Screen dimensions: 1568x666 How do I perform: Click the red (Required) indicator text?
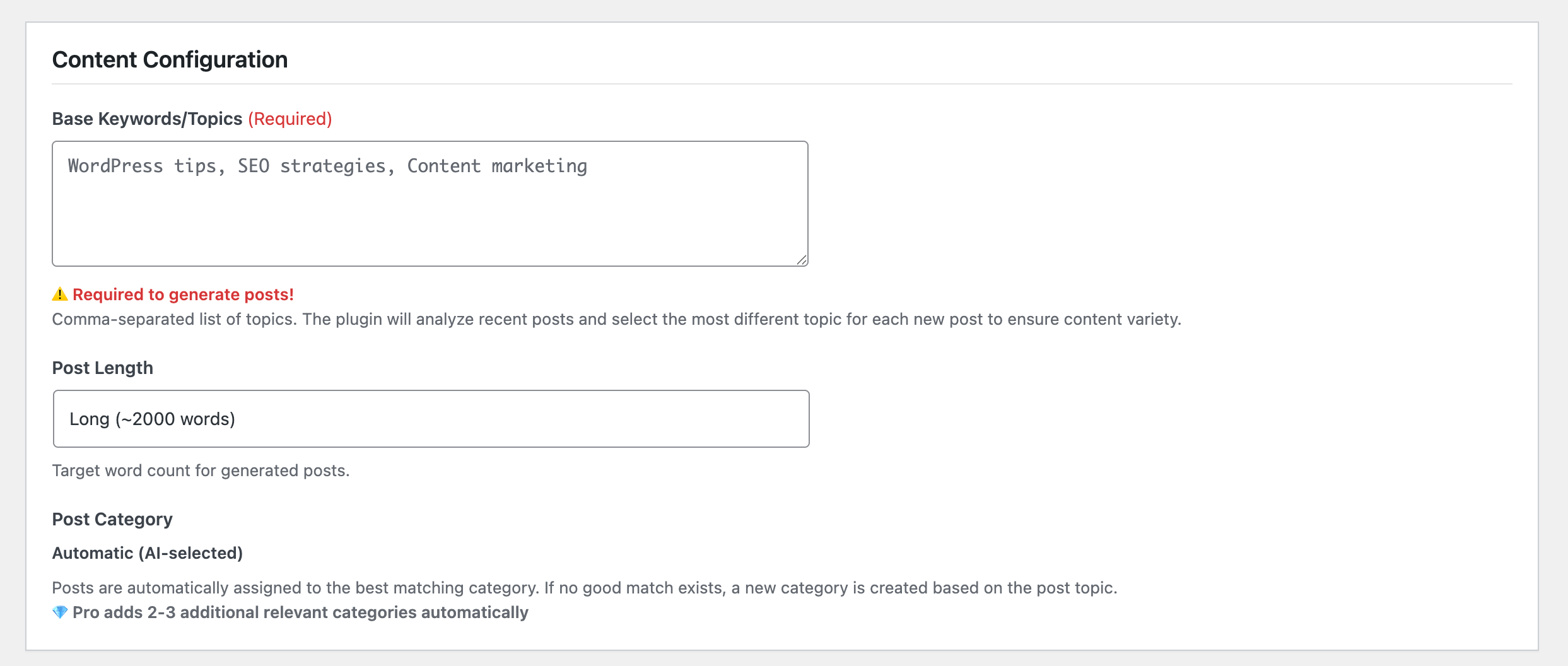(x=290, y=119)
